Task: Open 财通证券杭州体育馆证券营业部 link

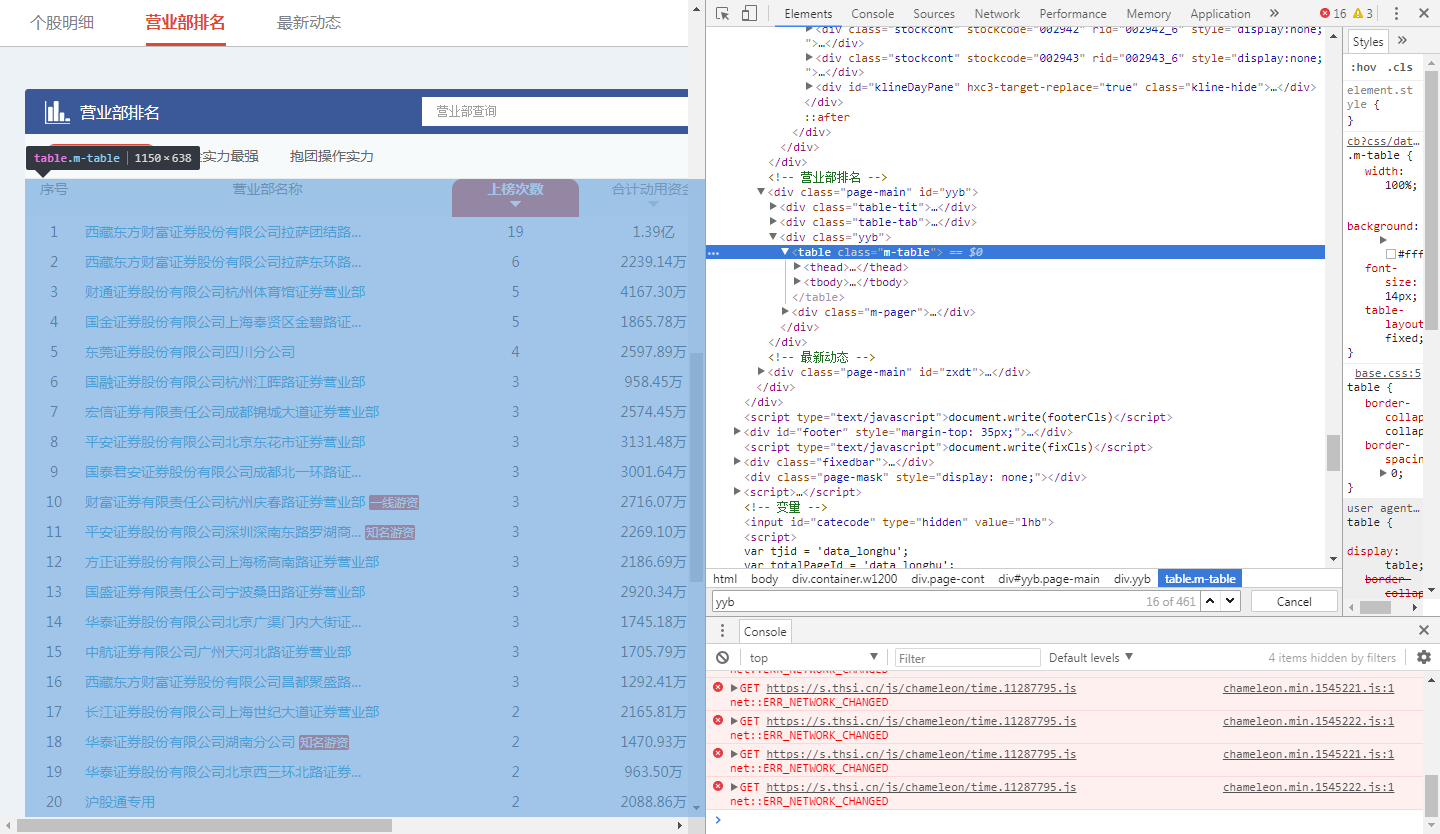Action: pyautogui.click(x=225, y=292)
